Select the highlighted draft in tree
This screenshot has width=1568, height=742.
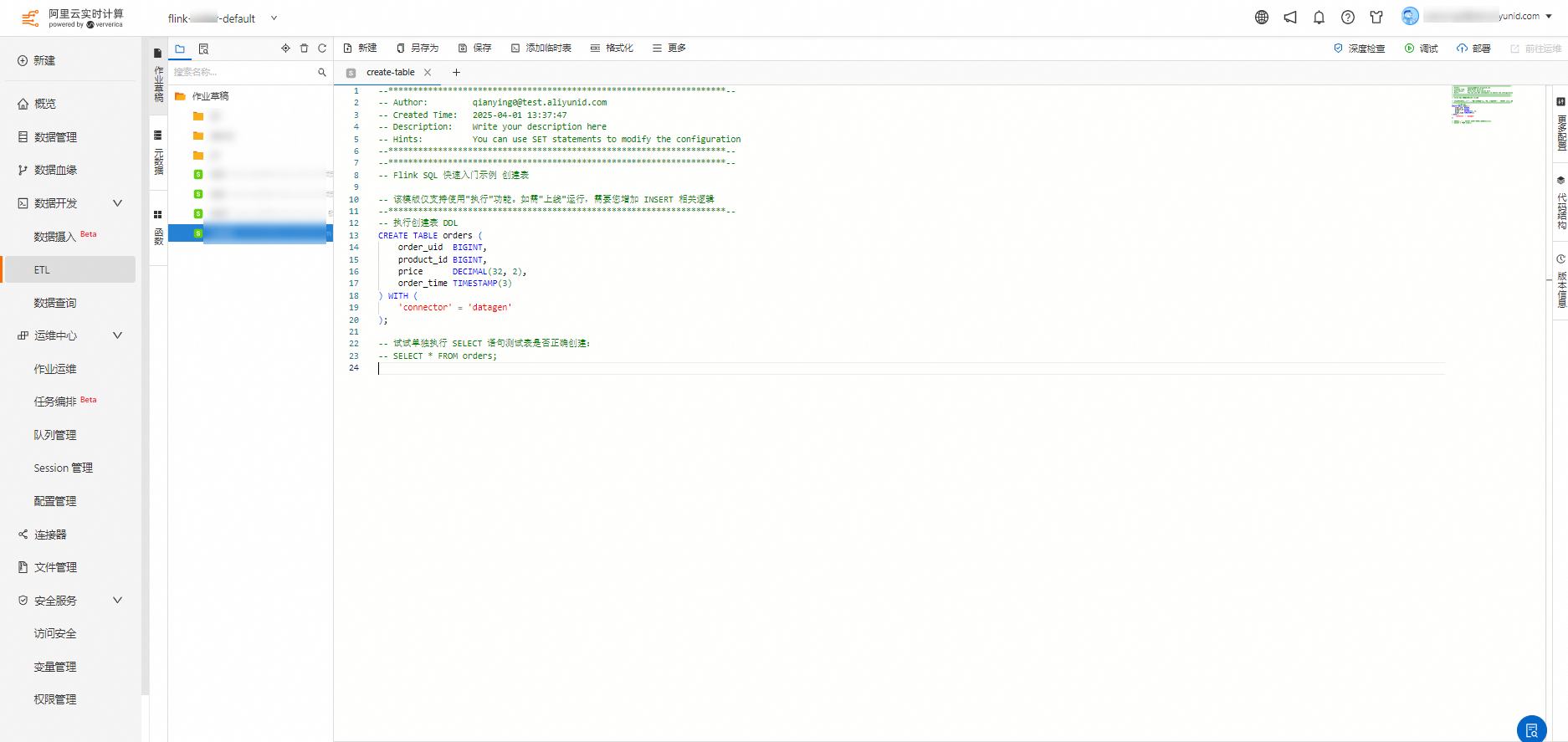pyautogui.click(x=250, y=233)
